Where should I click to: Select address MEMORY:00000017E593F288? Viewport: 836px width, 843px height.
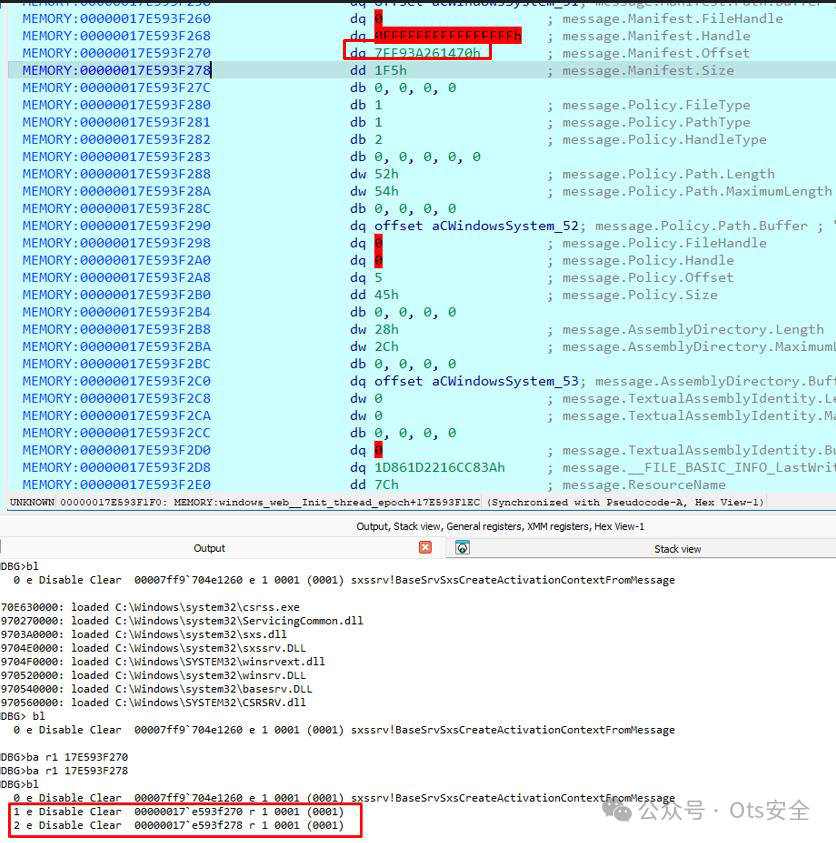click(117, 174)
